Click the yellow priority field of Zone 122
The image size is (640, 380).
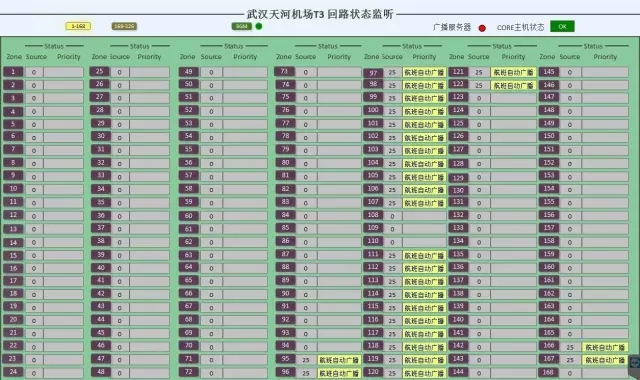pos(513,85)
